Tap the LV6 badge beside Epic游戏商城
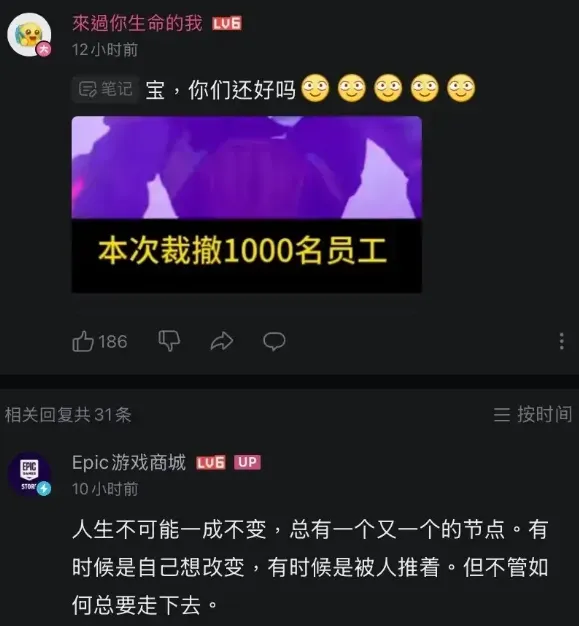This screenshot has height=626, width=579. coord(211,463)
